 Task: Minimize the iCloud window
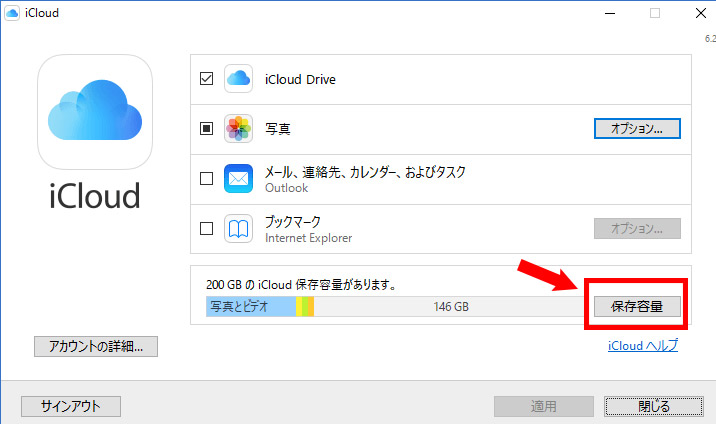(x=610, y=13)
